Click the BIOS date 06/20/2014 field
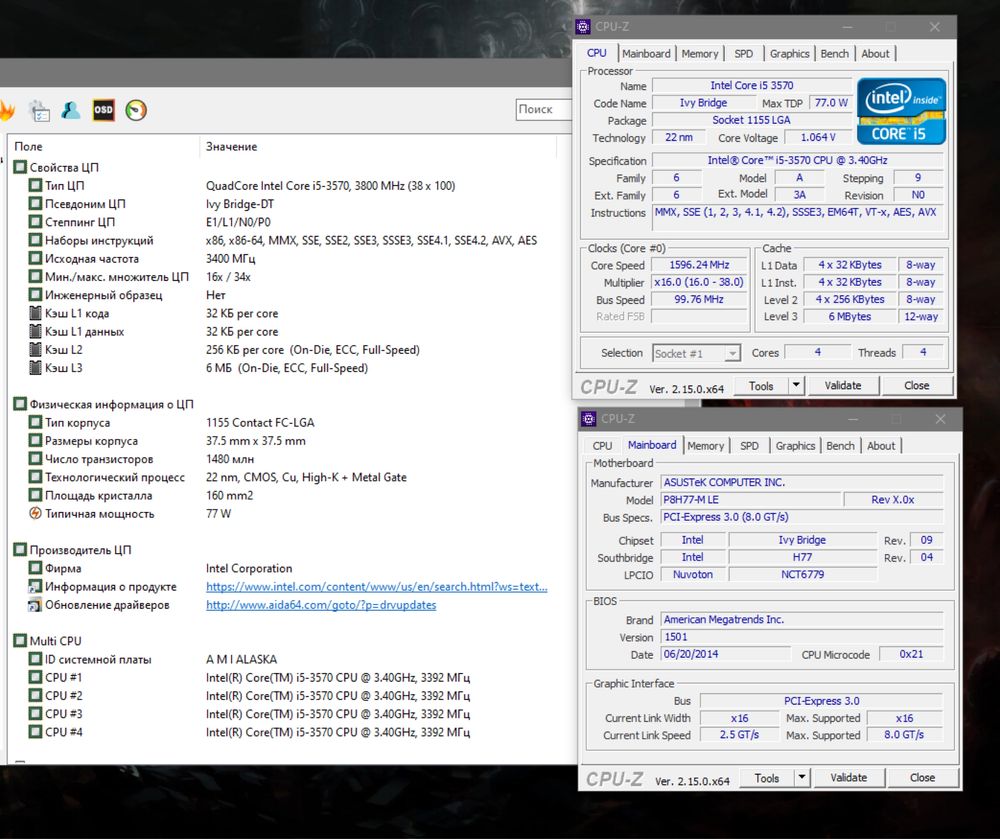This screenshot has width=1000, height=839. (x=725, y=654)
